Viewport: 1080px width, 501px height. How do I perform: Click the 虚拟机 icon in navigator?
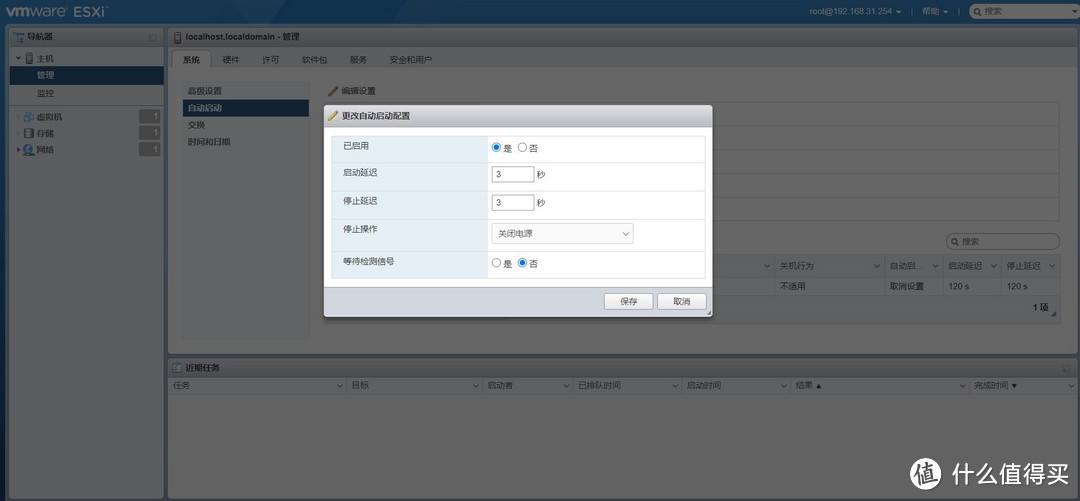28,117
